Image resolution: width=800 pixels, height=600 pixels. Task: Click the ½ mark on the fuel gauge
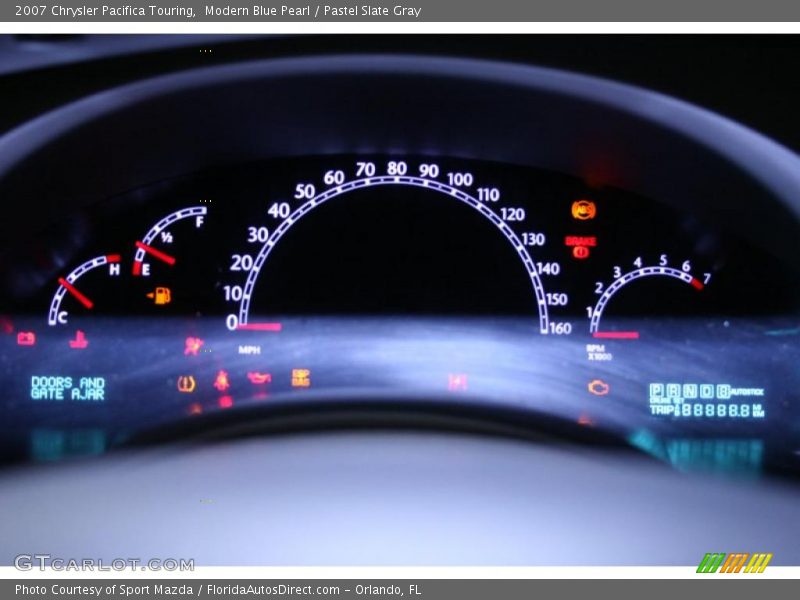point(167,237)
